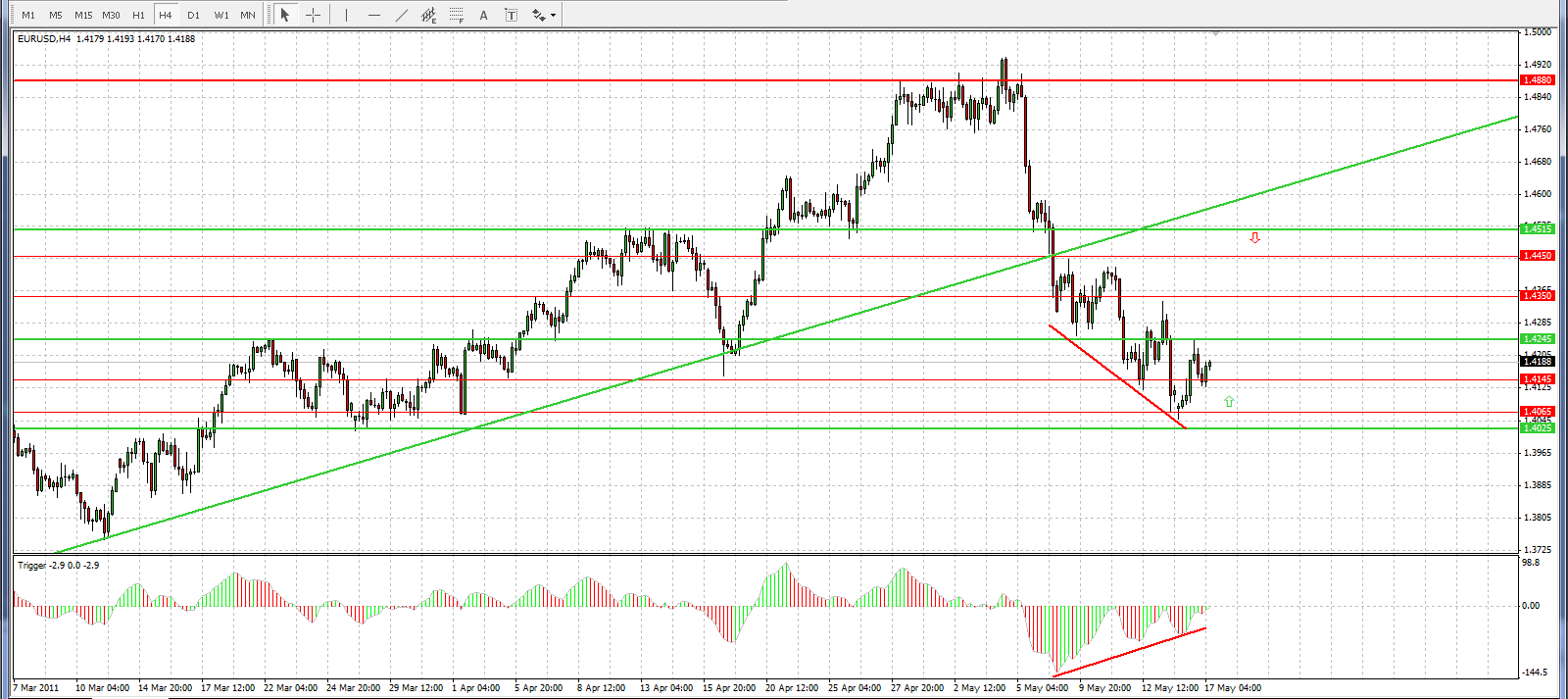Click the 1.4450 red price label
This screenshot has width=1568, height=699.
point(1537,256)
